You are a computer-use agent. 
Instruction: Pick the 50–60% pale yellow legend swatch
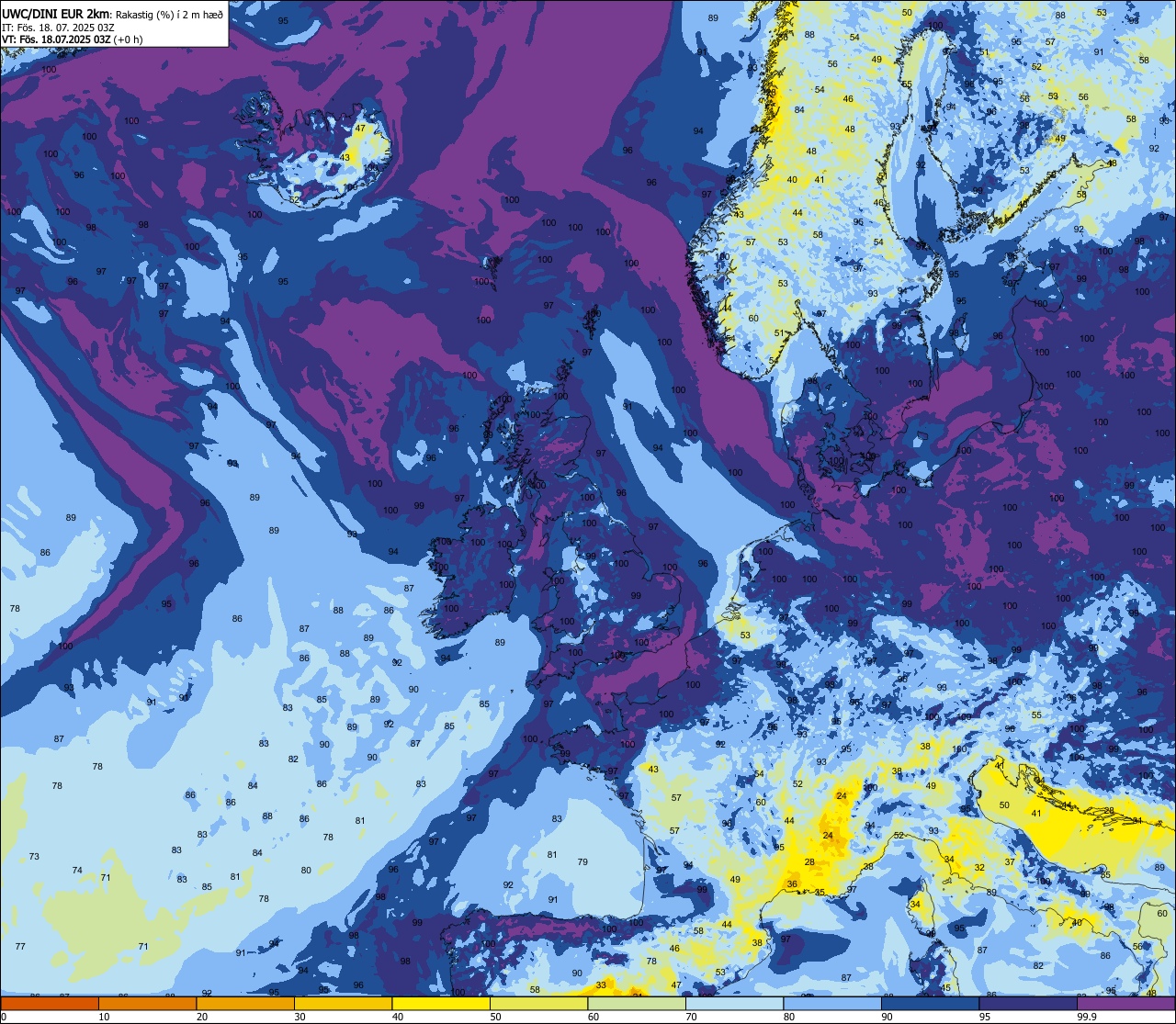click(538, 1003)
